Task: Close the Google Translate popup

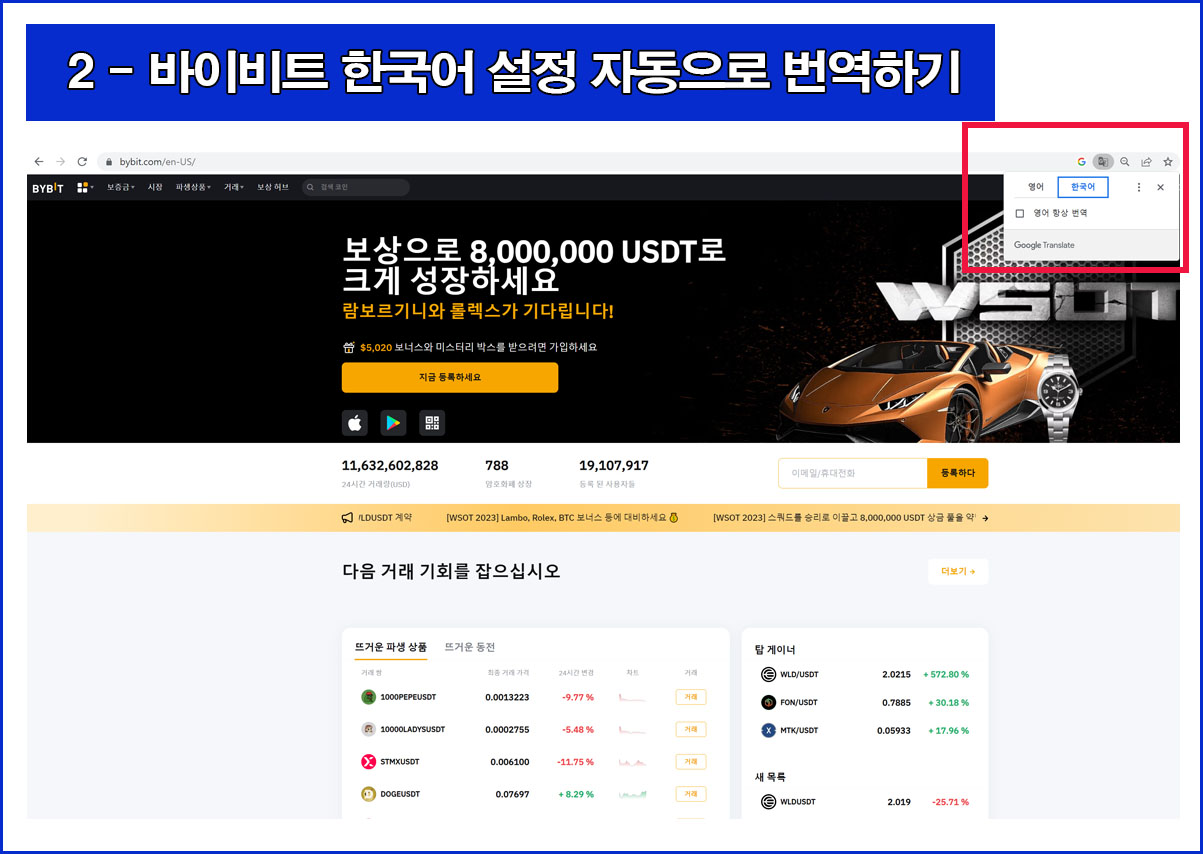Action: click(1160, 187)
